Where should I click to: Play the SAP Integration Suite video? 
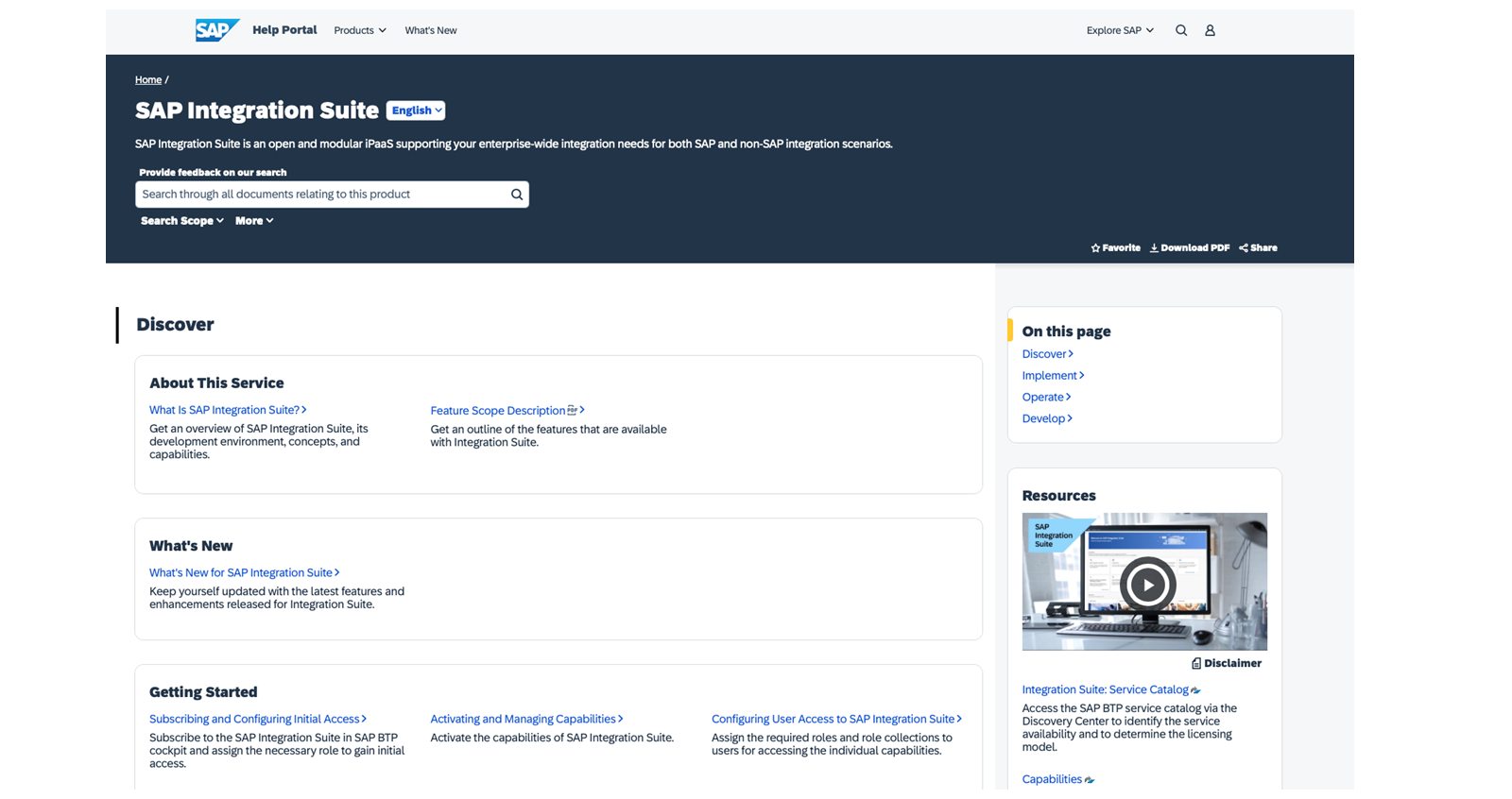click(1147, 585)
